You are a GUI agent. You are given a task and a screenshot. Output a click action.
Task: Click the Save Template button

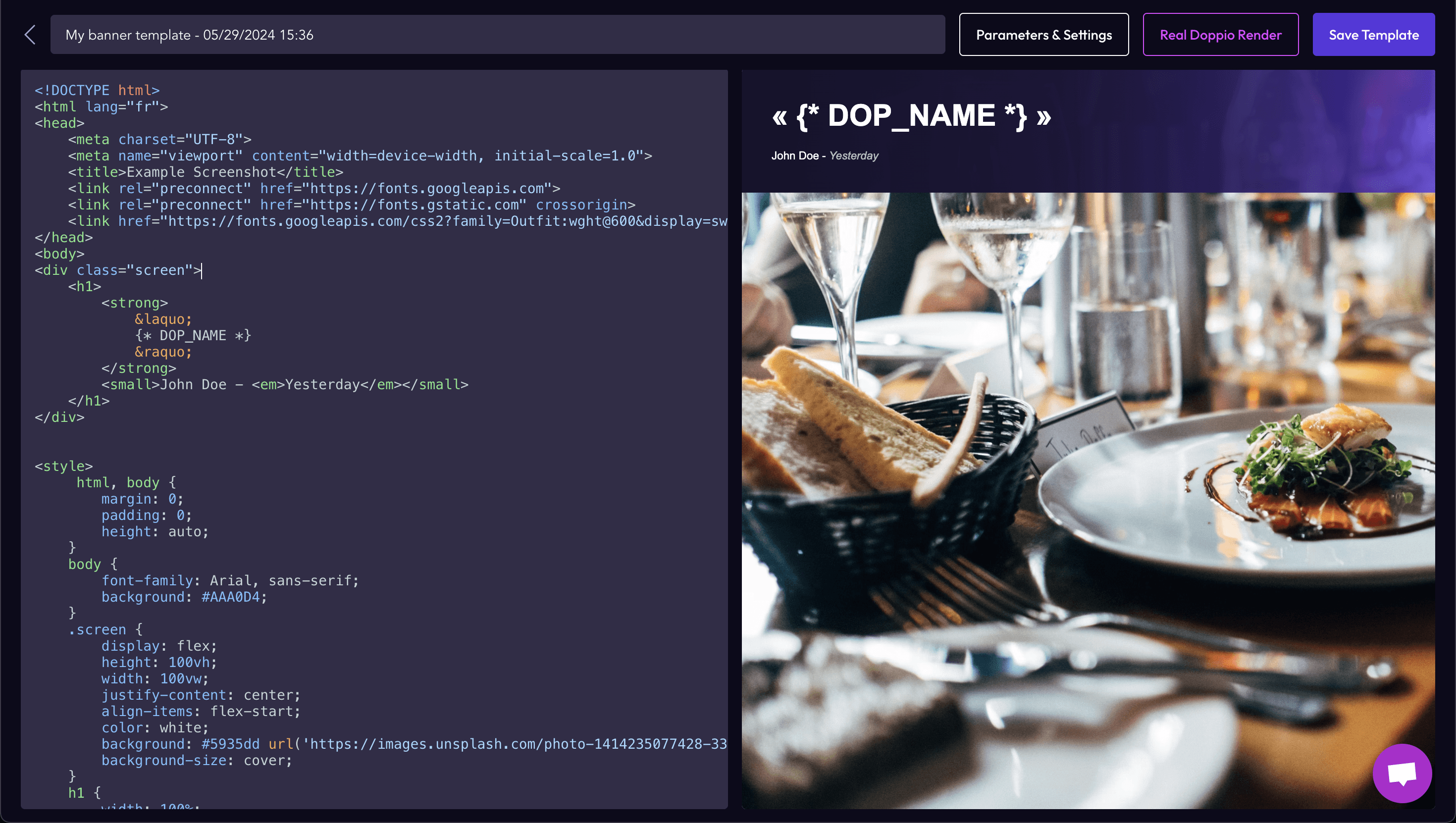click(x=1373, y=35)
